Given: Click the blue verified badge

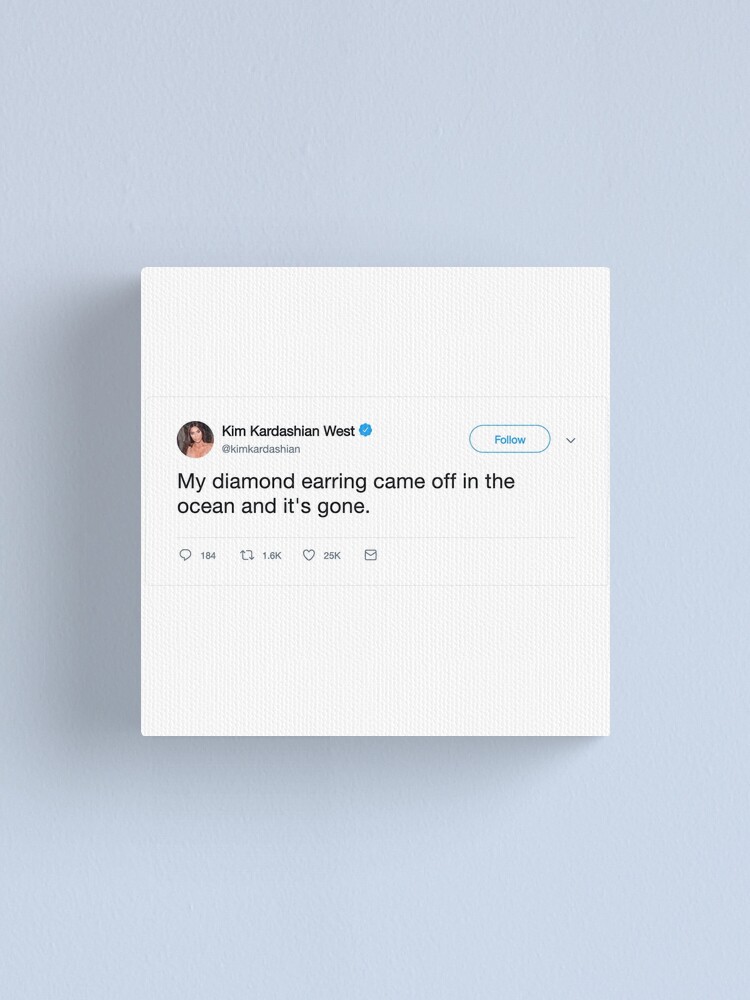Looking at the screenshot, I should pyautogui.click(x=365, y=430).
